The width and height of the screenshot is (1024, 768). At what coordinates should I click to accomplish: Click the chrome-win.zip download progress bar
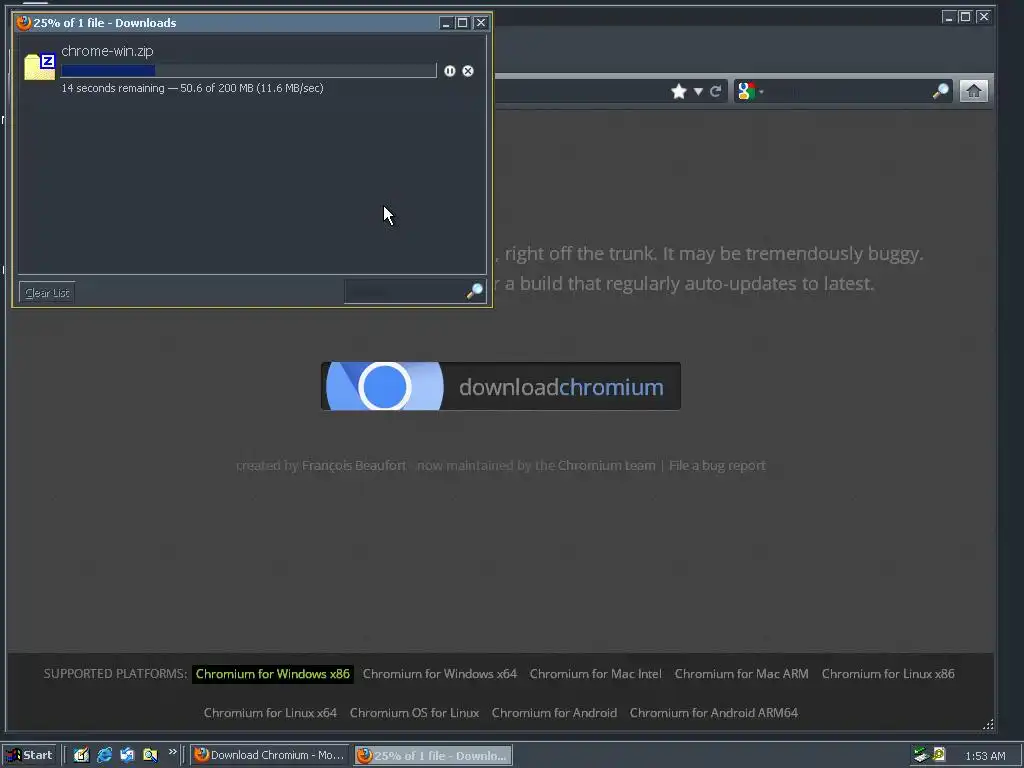pyautogui.click(x=248, y=71)
